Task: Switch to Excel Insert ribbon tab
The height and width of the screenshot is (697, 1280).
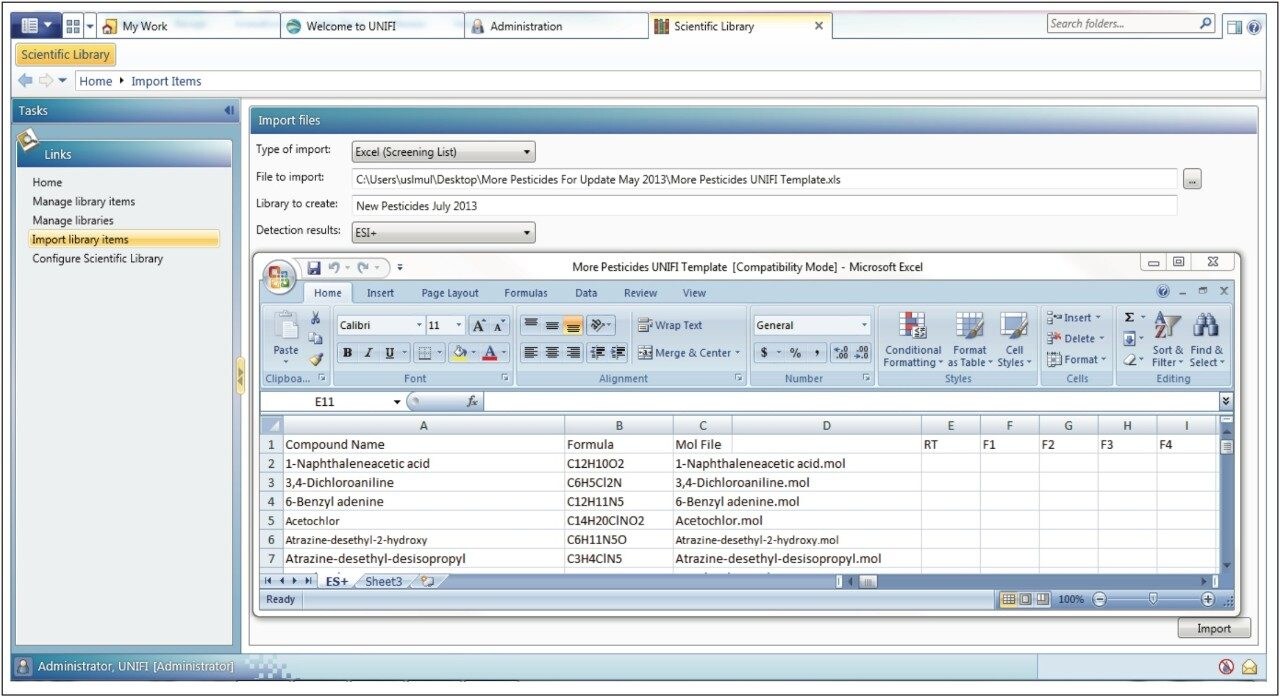Action: (x=380, y=293)
